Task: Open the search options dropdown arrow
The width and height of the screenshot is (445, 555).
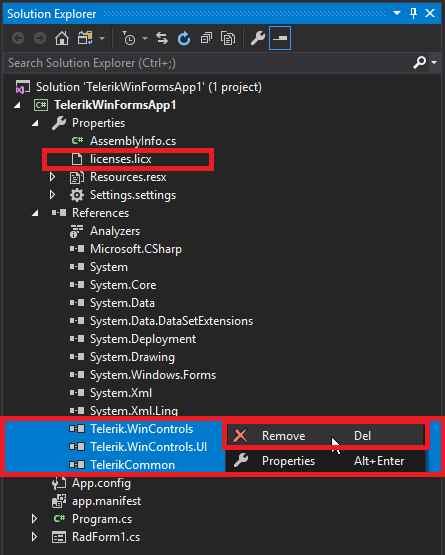Action: 434,63
